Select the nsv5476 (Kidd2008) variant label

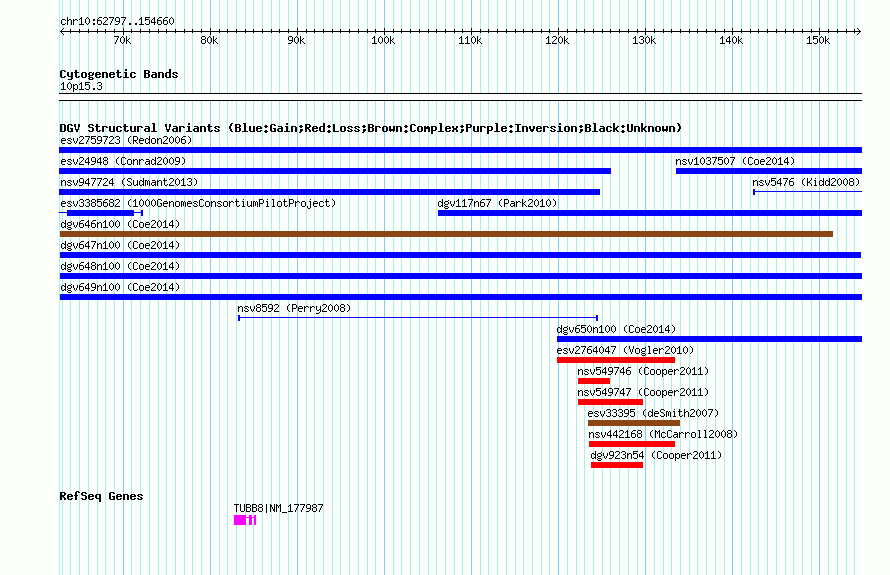tap(806, 182)
